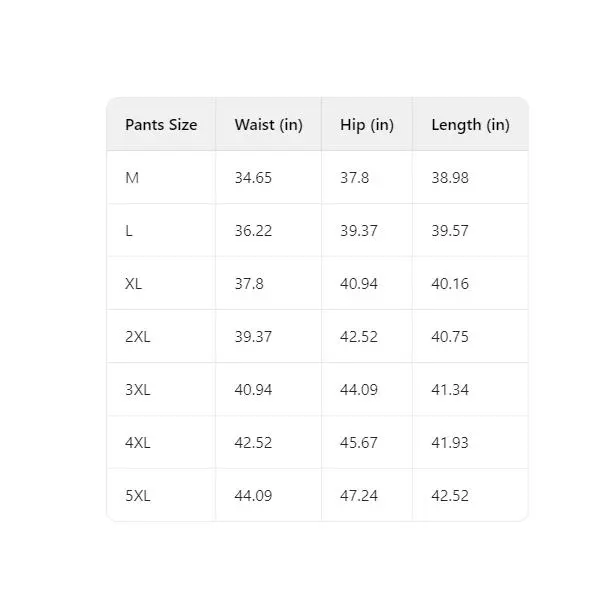Click the 3XL size label
Screen dimensions: 611x611
[x=138, y=390]
